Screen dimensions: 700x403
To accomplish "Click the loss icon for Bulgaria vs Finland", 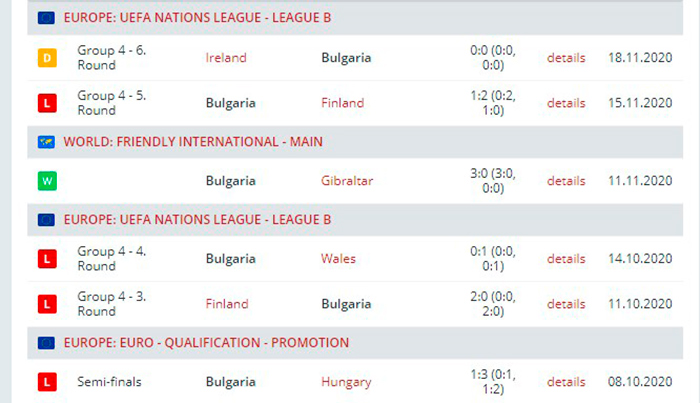I will (x=46, y=103).
